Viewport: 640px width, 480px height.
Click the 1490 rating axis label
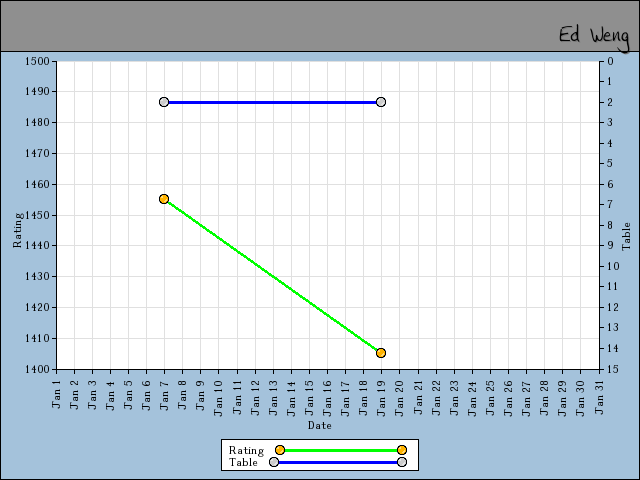point(37,91)
